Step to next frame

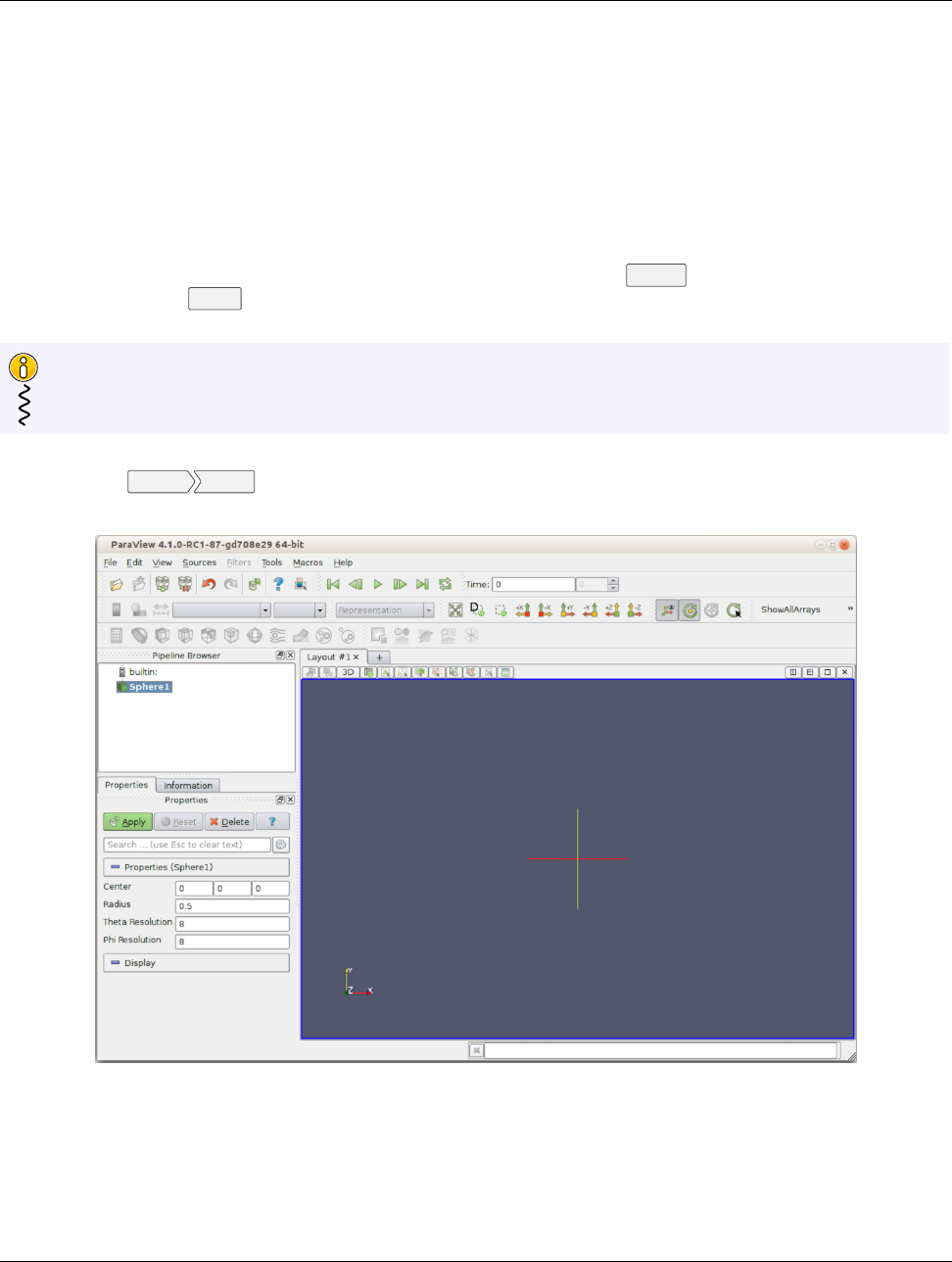(400, 585)
